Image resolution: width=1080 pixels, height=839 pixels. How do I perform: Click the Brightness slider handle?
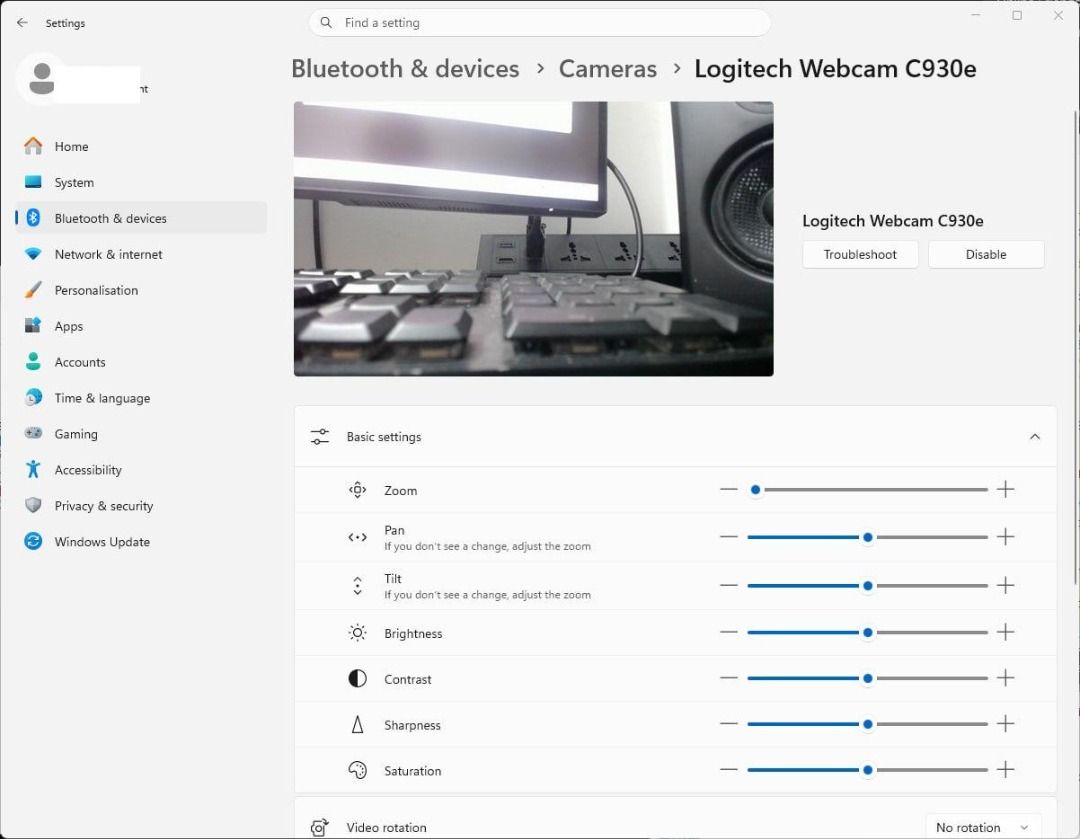pyautogui.click(x=868, y=632)
